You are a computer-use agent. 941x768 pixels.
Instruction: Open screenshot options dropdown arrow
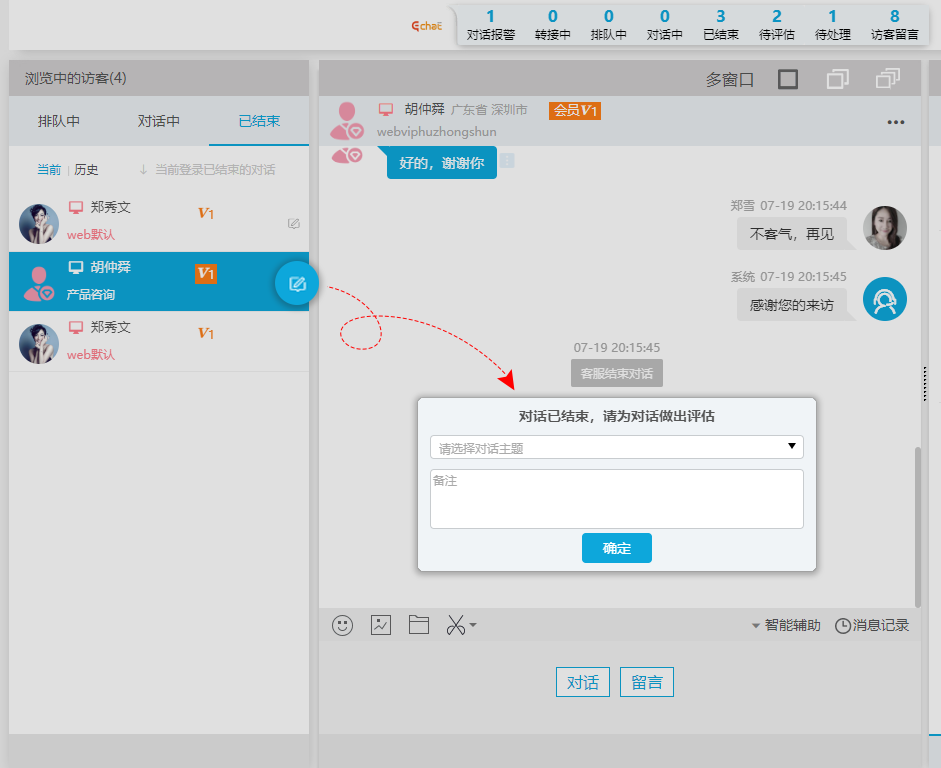[x=473, y=625]
